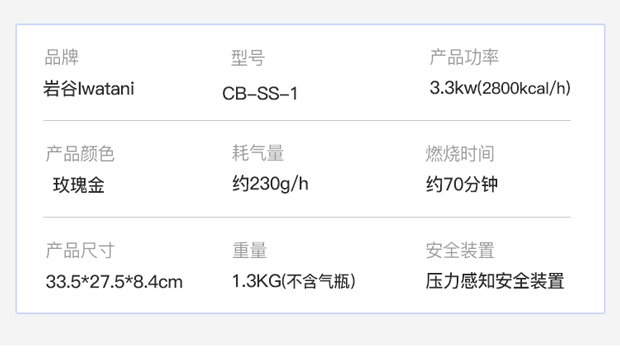The height and width of the screenshot is (360, 620).
Task: Click the 燃烧时间 label
Action: tap(460, 153)
